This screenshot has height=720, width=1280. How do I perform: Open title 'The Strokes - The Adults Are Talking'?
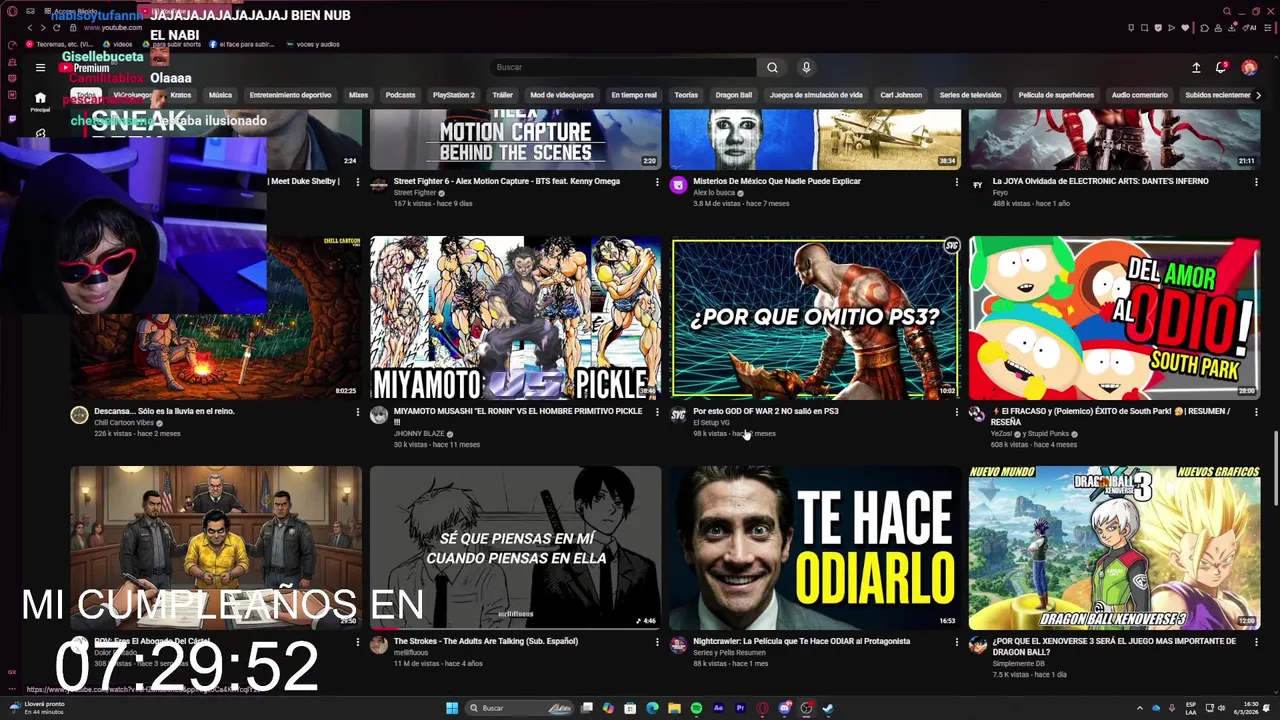tap(486, 641)
